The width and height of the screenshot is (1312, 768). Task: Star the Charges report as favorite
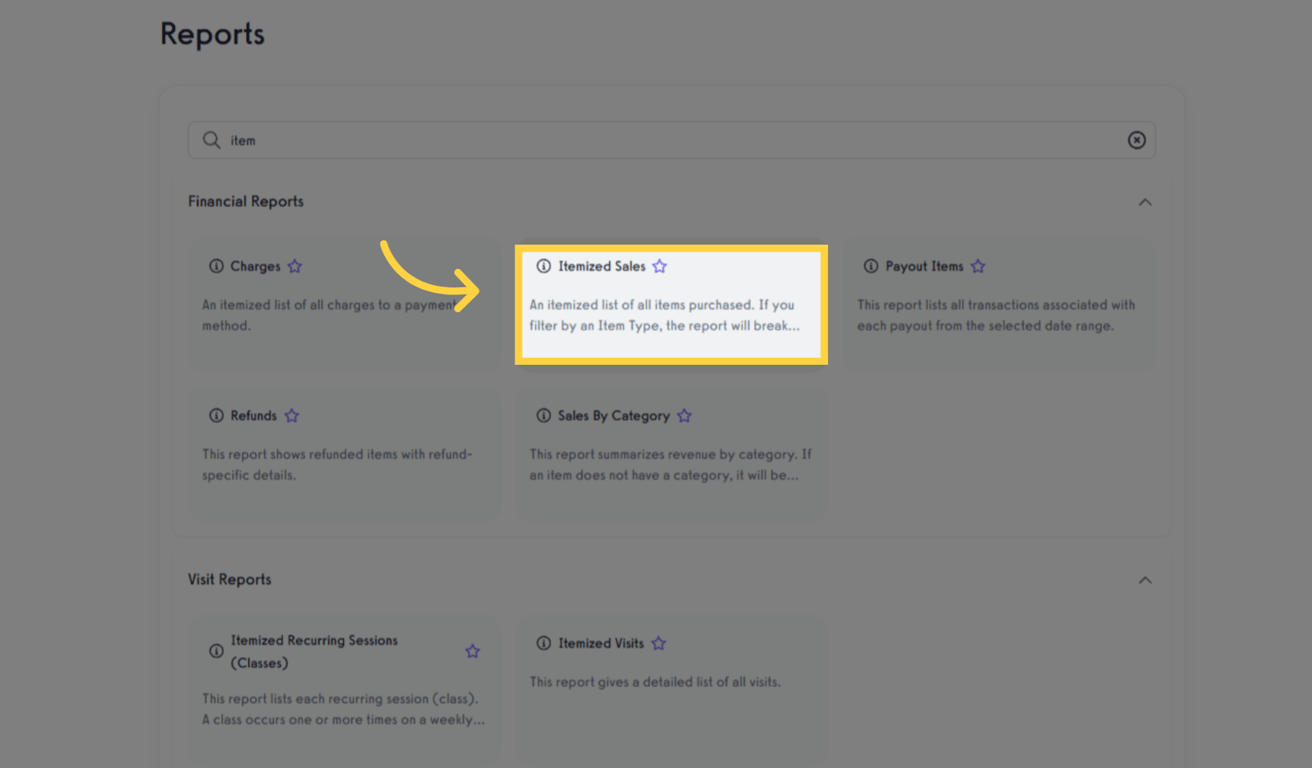tap(294, 266)
